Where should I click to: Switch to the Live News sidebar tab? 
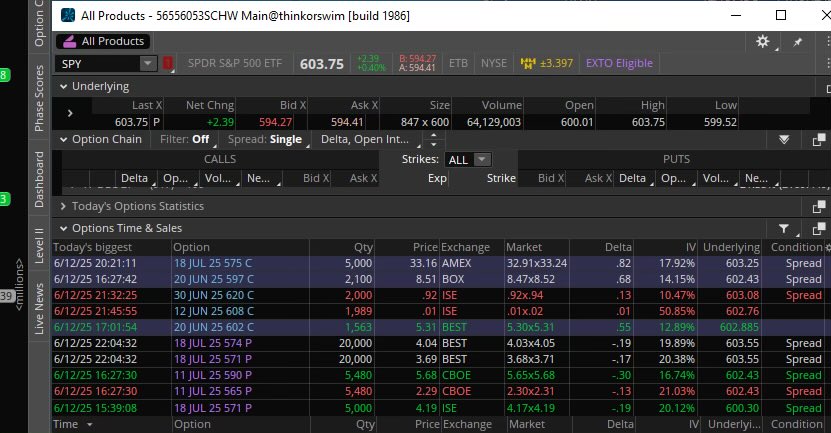tap(39, 308)
